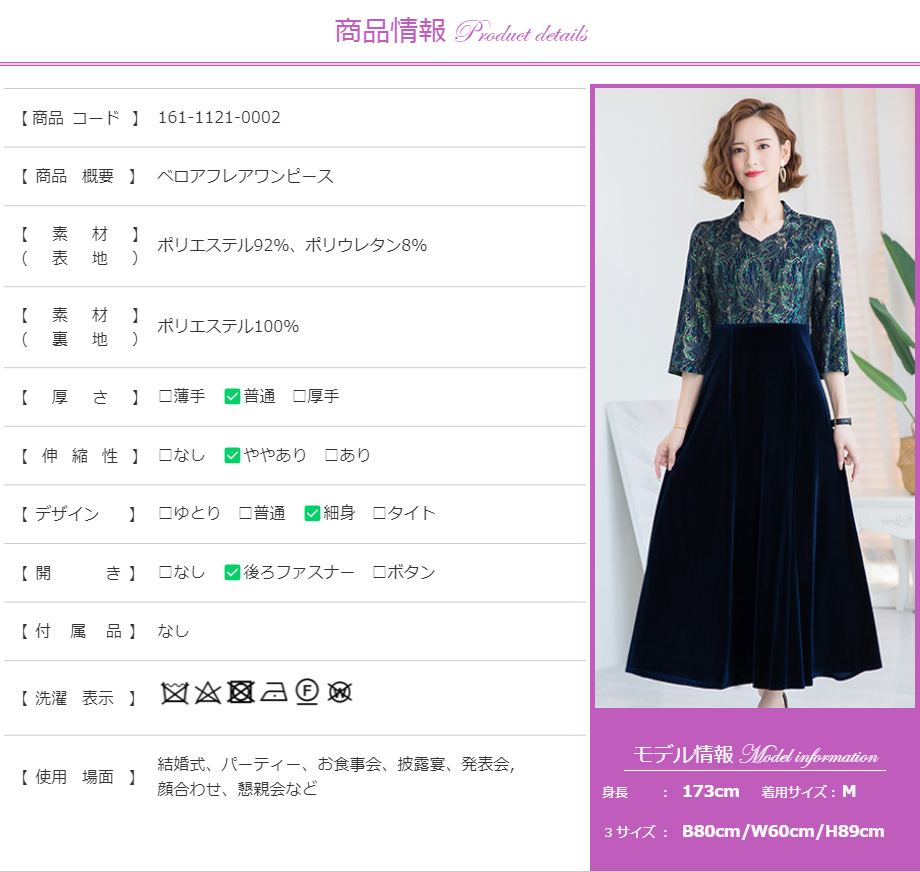Check the あり stretch box
920x872 pixels.
click(x=331, y=455)
